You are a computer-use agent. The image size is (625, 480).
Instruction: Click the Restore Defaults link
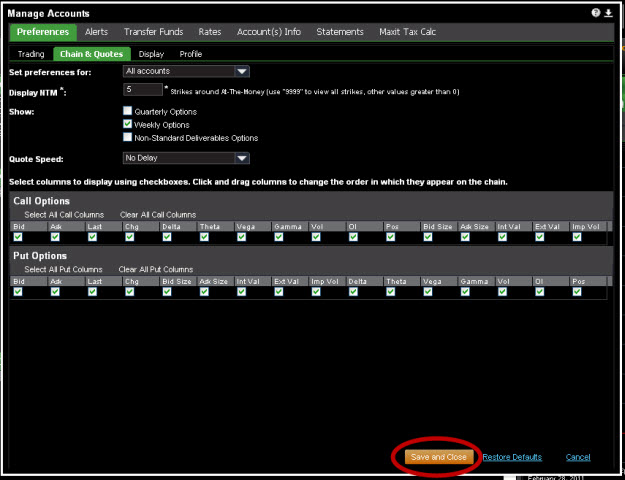(512, 457)
